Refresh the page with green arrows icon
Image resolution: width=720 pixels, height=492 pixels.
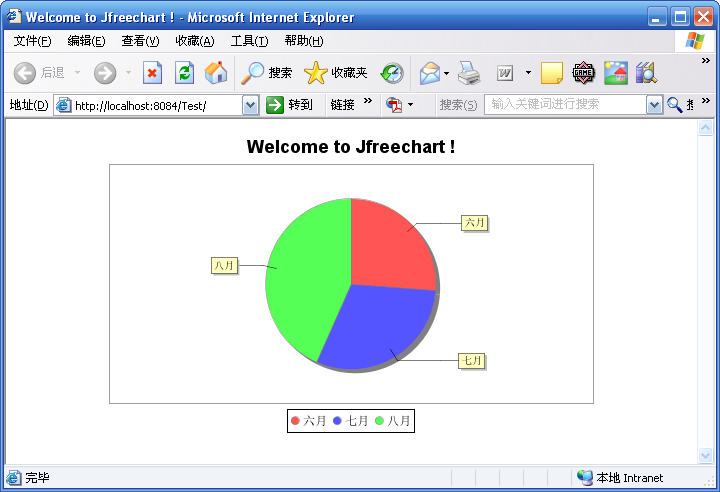point(185,73)
